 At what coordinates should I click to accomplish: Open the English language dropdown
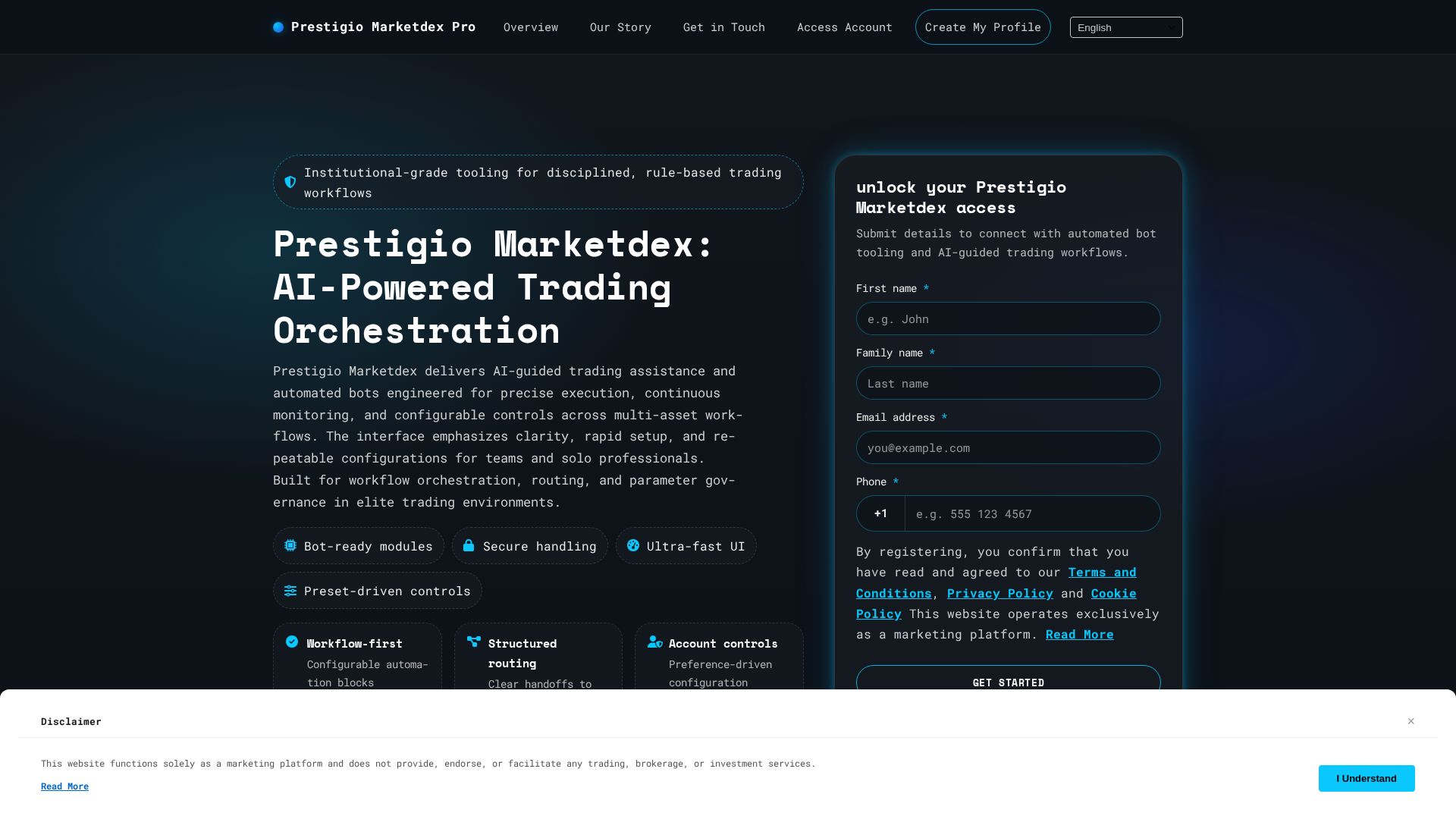(1126, 27)
